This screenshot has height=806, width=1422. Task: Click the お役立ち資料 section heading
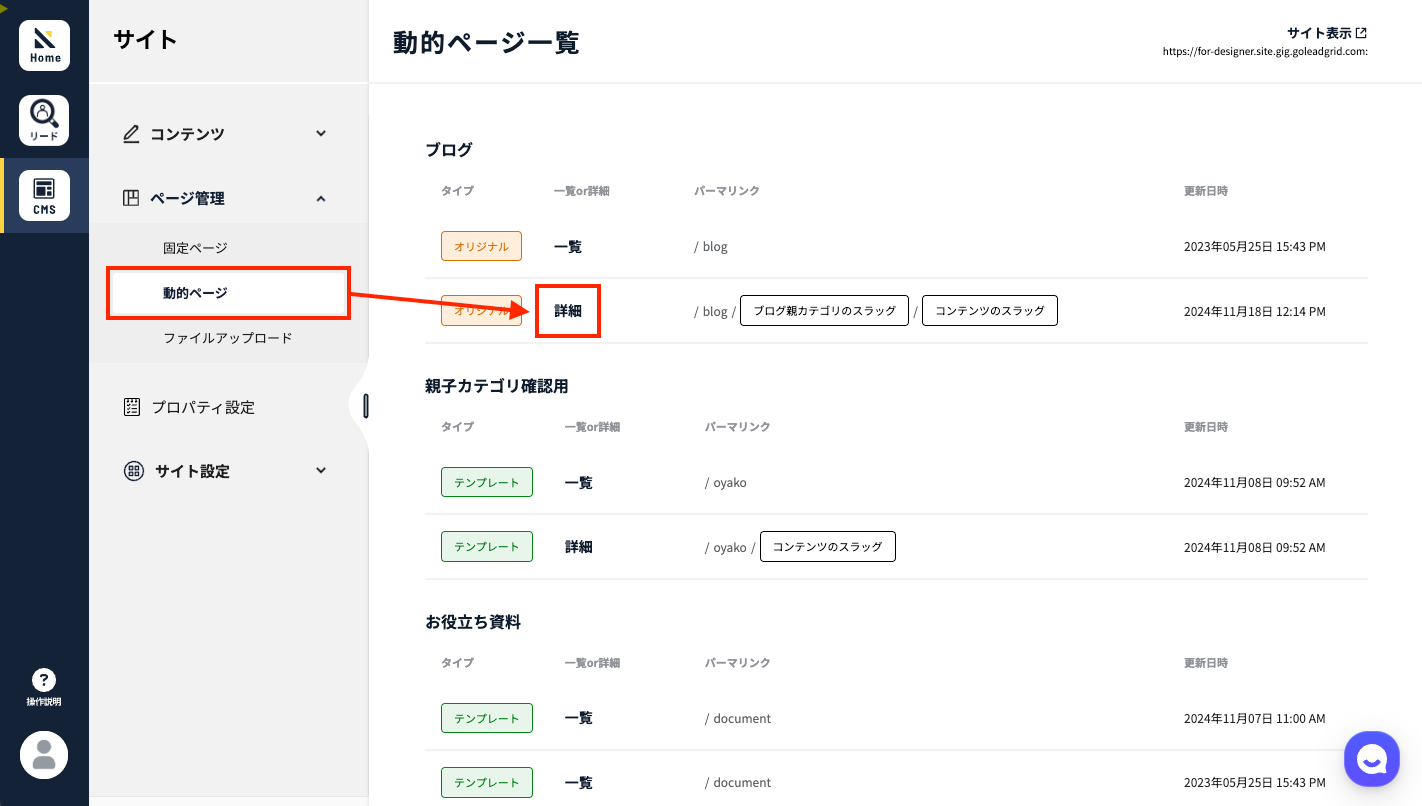[x=473, y=622]
